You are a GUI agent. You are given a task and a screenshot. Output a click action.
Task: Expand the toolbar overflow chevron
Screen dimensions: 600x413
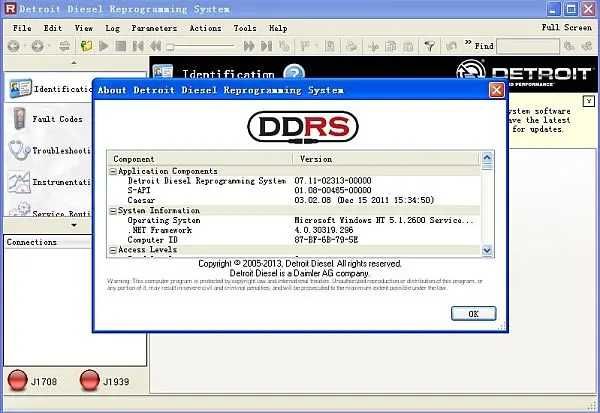pyautogui.click(x=468, y=42)
